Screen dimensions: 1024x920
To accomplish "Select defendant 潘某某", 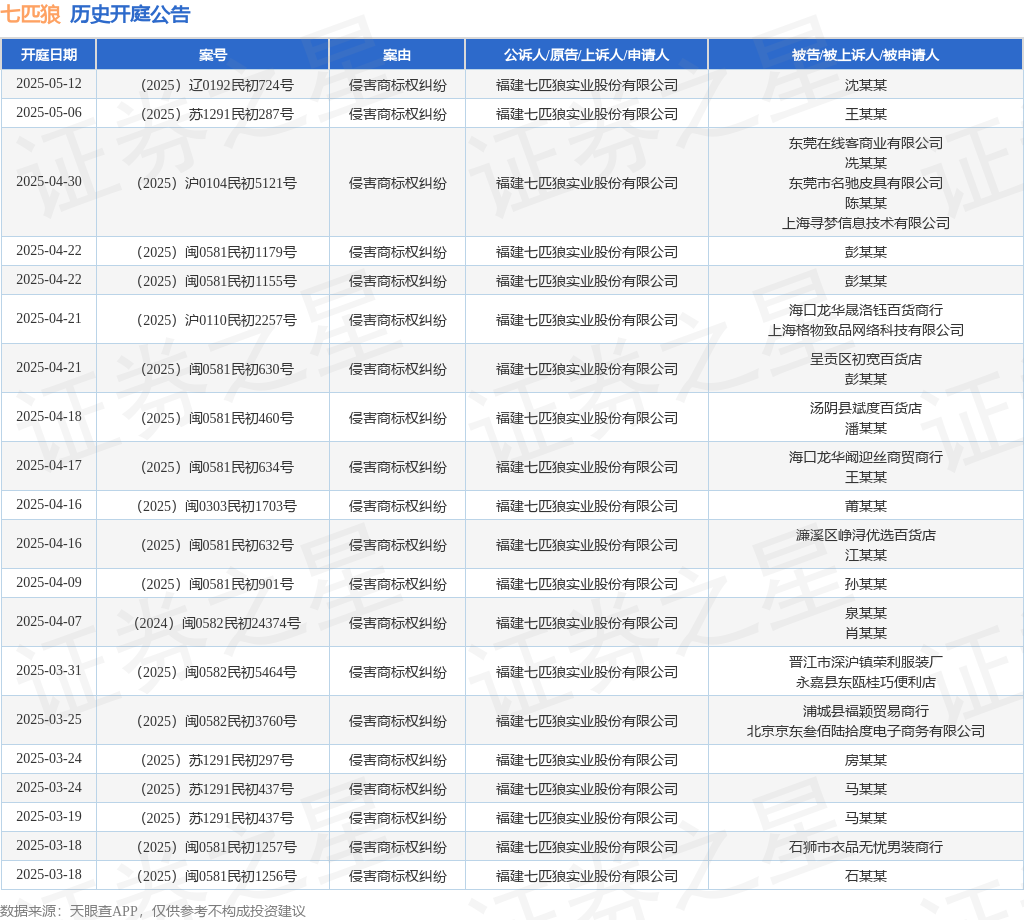I will [866, 428].
